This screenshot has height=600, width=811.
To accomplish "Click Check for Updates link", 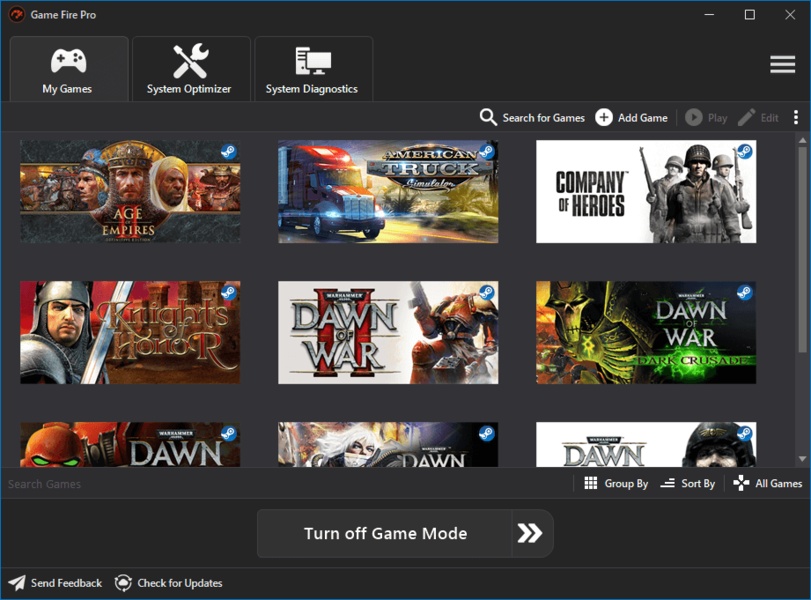I will pyautogui.click(x=179, y=583).
